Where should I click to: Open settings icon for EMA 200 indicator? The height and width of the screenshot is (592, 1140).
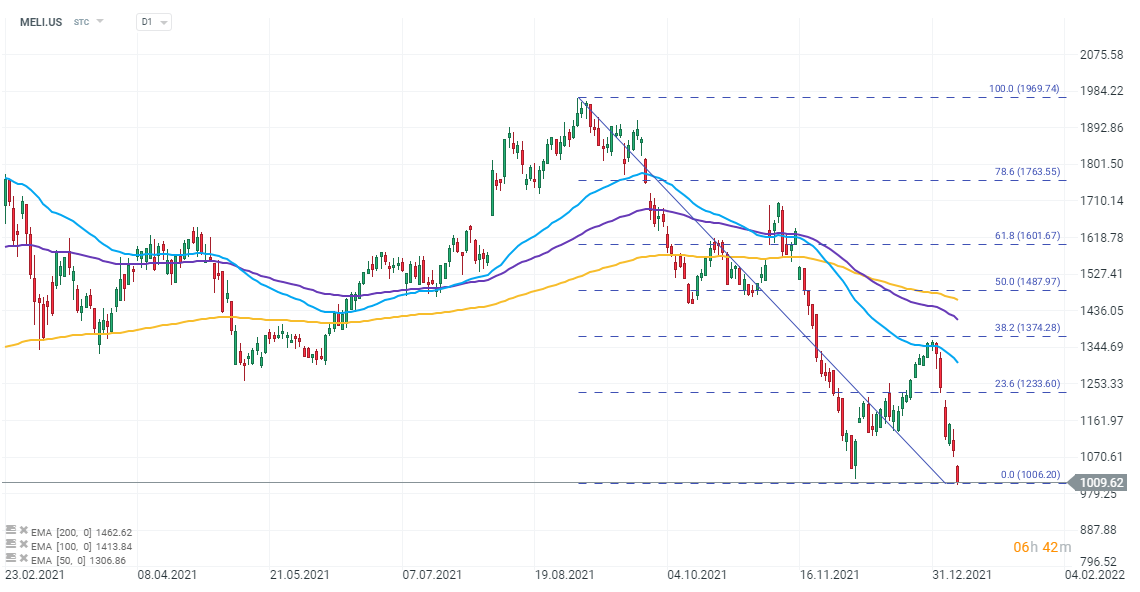[9, 532]
